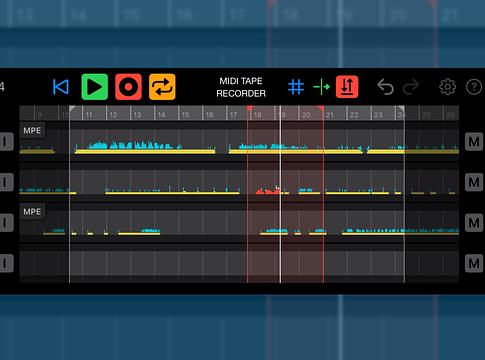Toggle the red track height arrows button

click(x=347, y=87)
